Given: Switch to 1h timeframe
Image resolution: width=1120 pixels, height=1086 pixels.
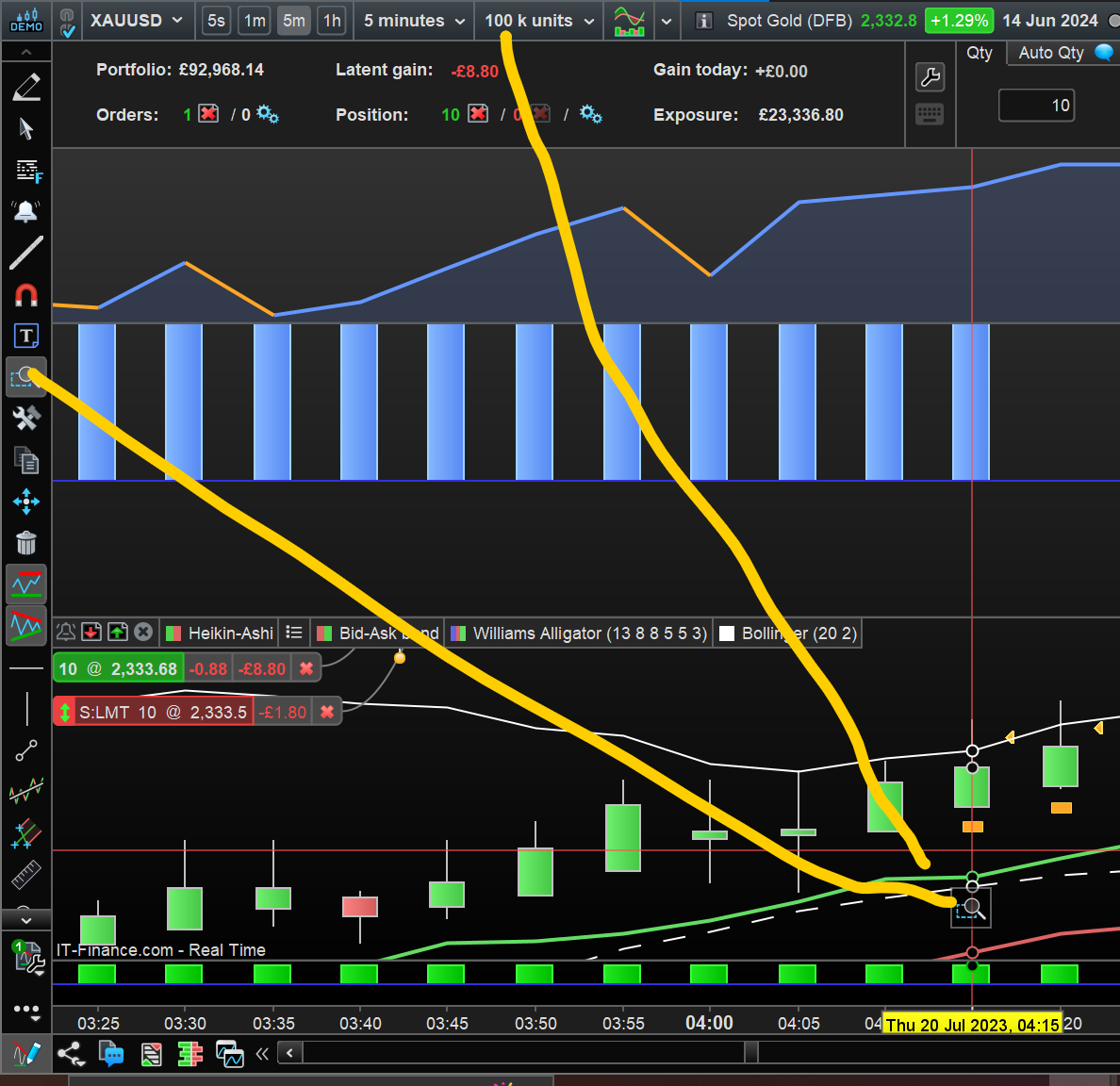Looking at the screenshot, I should (332, 21).
